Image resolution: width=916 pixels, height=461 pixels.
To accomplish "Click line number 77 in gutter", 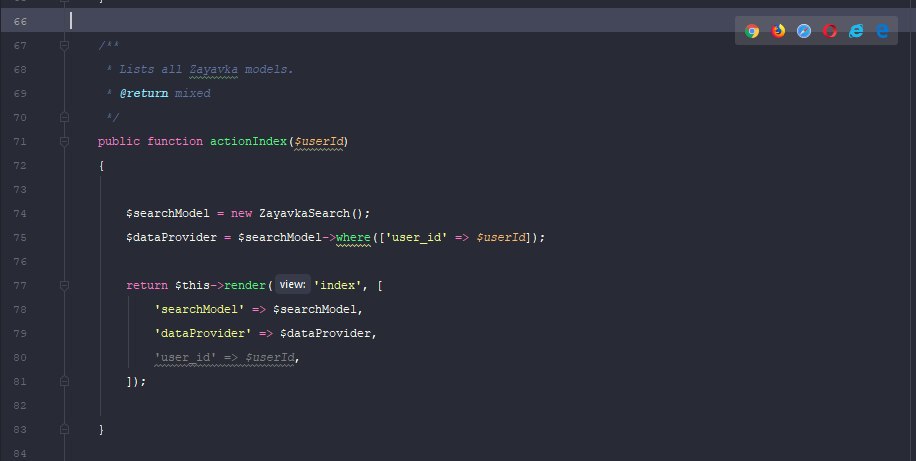I will tap(20, 285).
